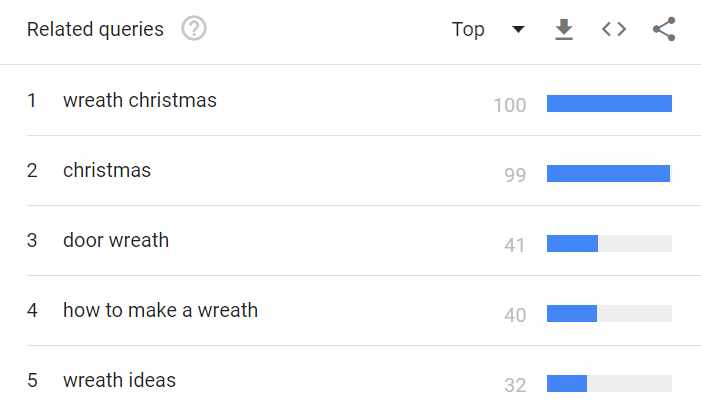Image resolution: width=701 pixels, height=412 pixels.
Task: Open the 'wreath ideas' query
Action: pyautogui.click(x=119, y=380)
